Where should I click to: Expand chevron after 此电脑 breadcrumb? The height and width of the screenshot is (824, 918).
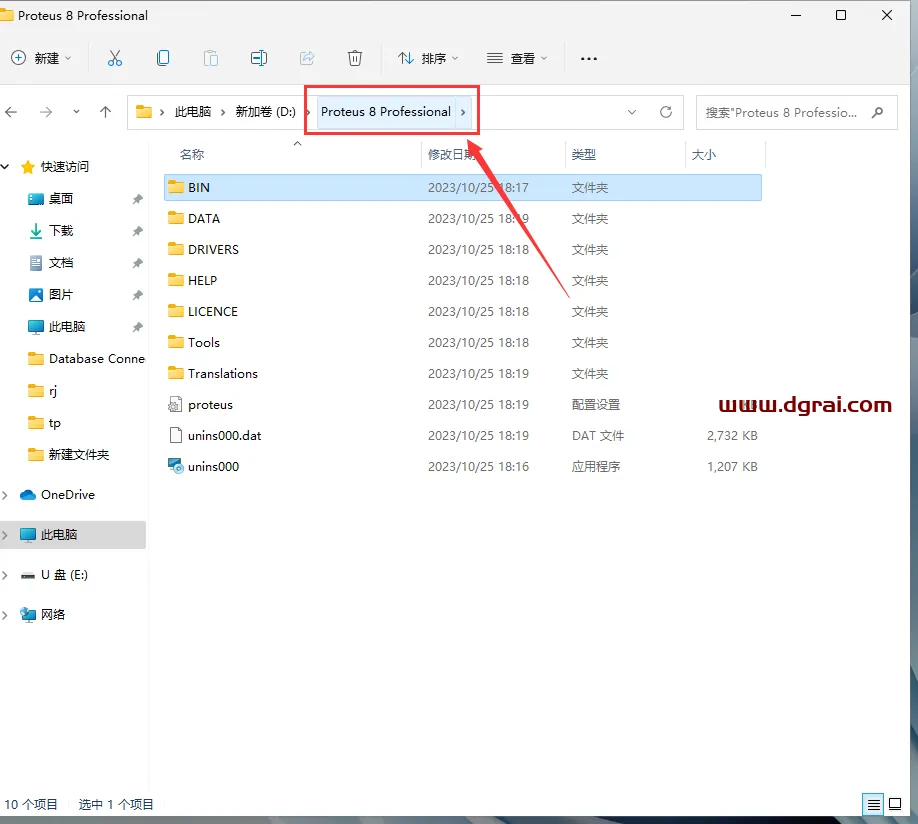(223, 112)
